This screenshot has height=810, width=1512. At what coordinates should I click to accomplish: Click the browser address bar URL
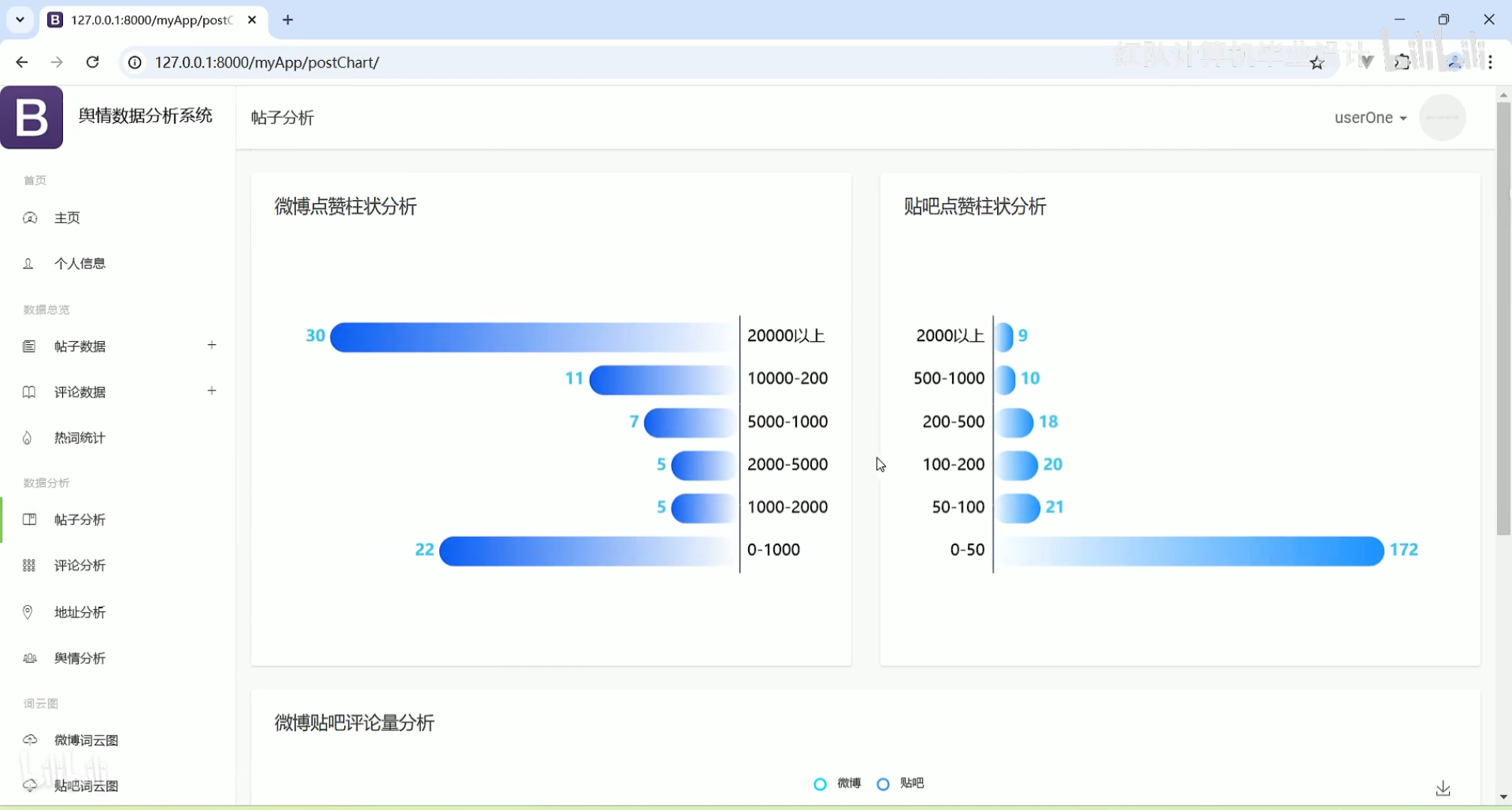[267, 63]
